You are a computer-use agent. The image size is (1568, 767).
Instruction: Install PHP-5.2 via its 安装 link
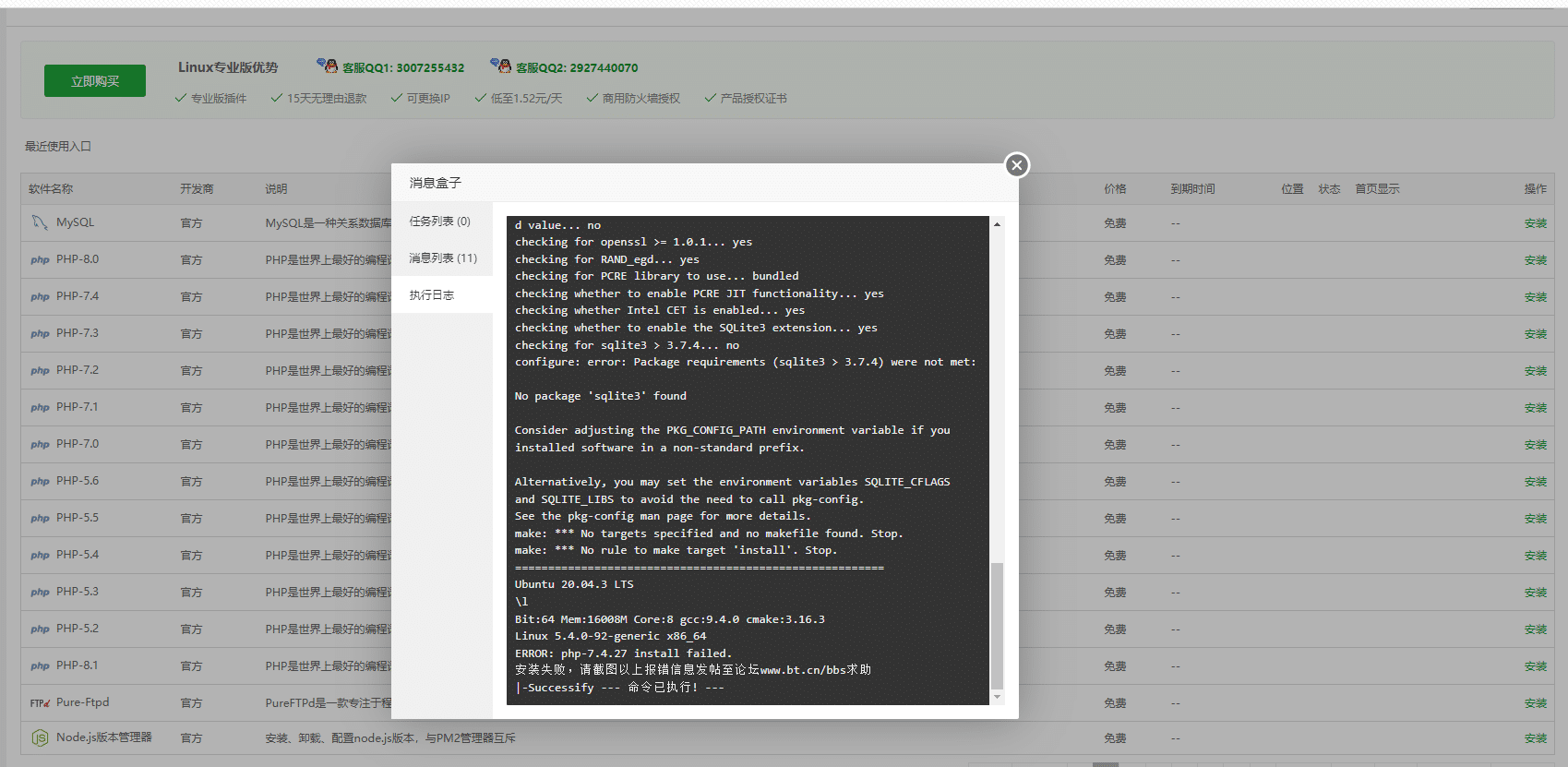[x=1536, y=629]
